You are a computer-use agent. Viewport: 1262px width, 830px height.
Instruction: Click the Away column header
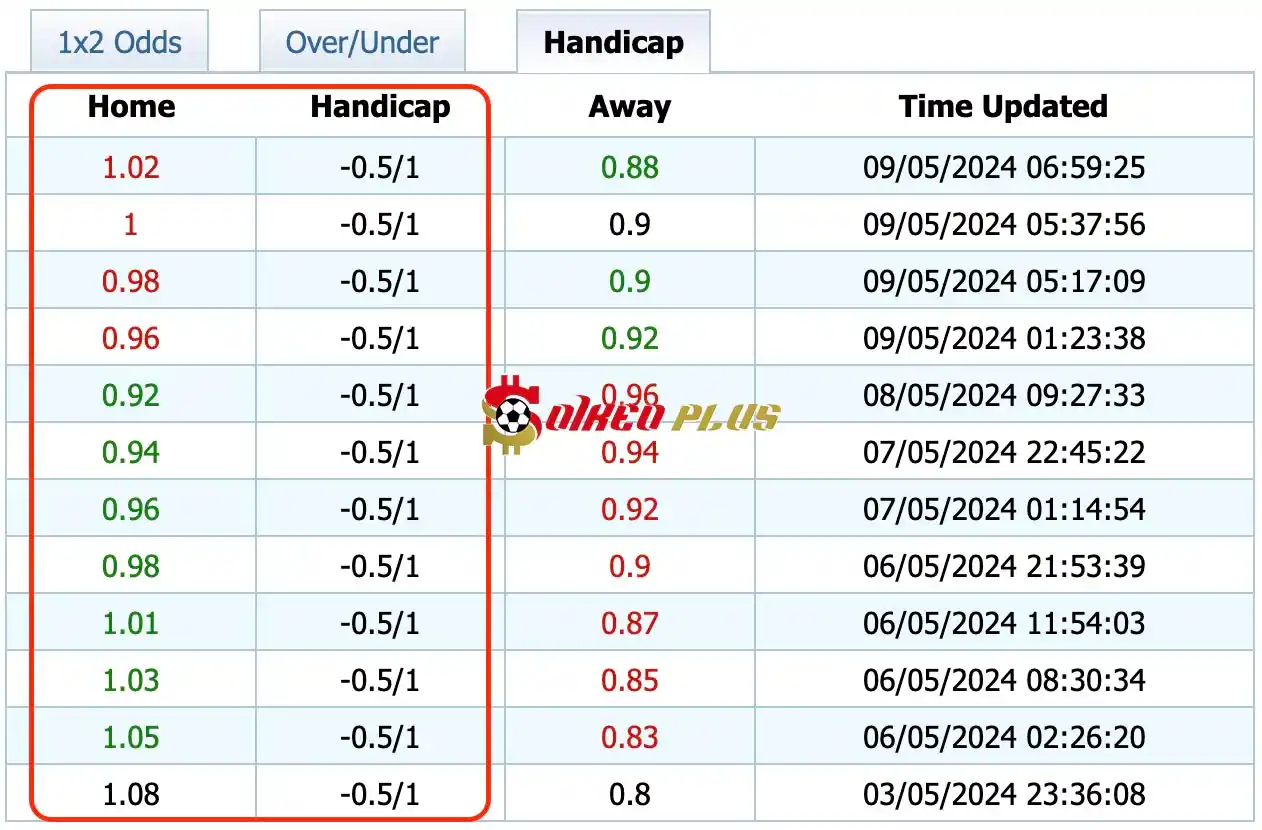point(629,107)
